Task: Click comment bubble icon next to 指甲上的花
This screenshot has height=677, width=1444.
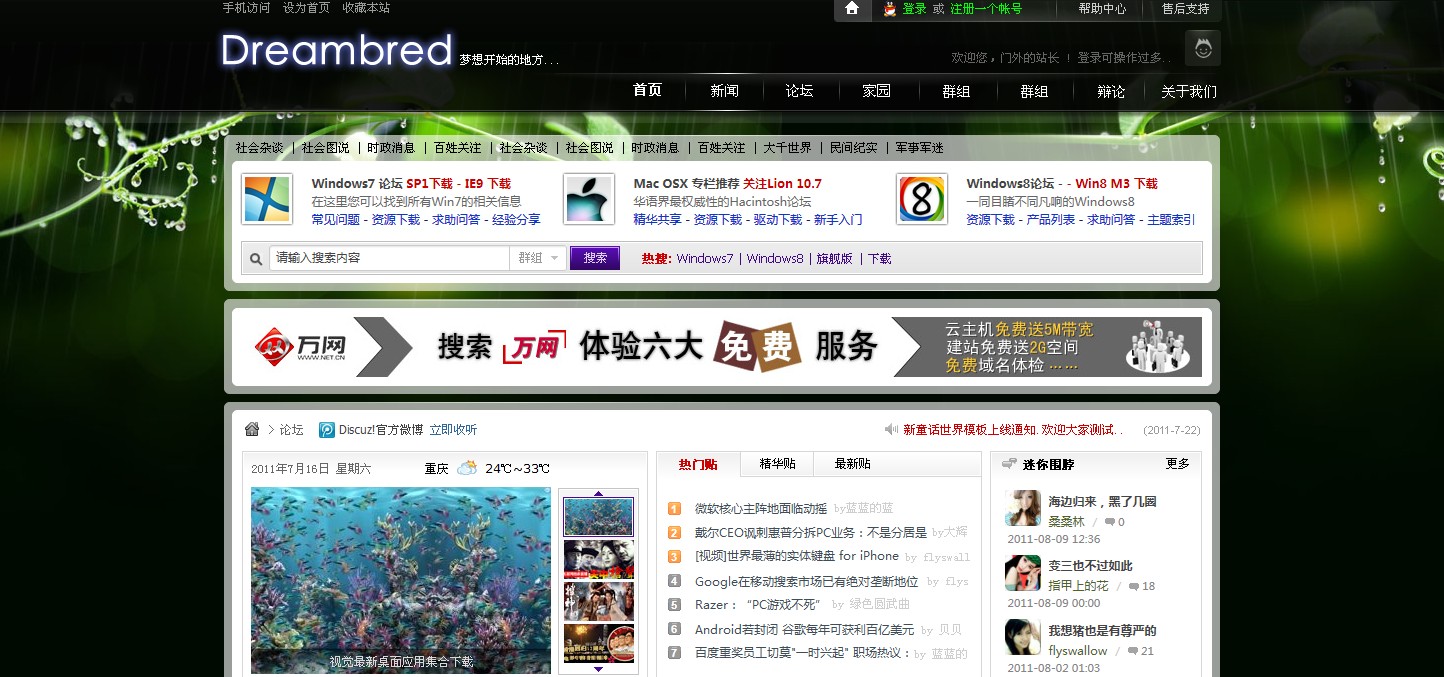Action: [x=1133, y=586]
